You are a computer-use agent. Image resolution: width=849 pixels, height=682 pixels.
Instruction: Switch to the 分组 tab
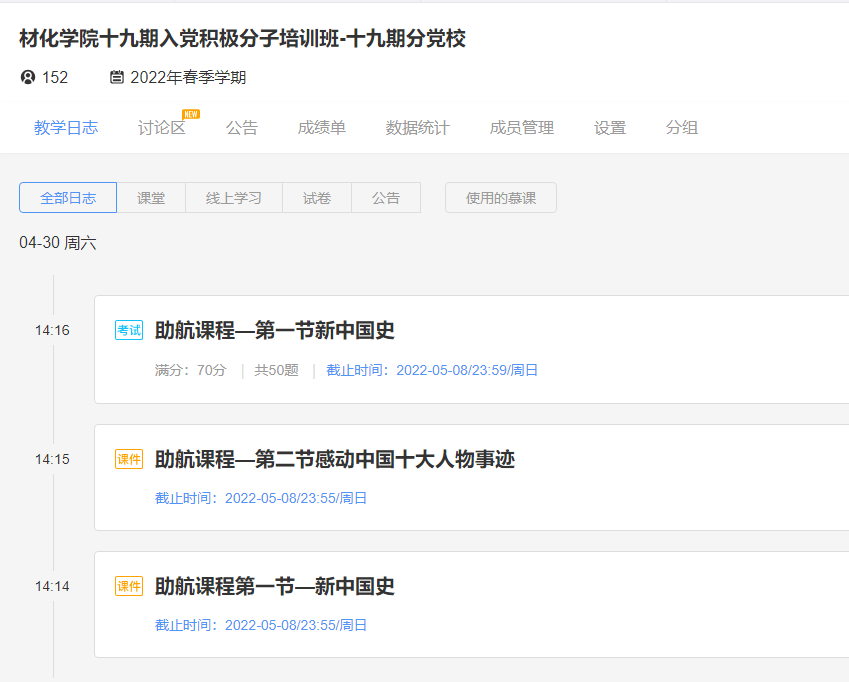tap(681, 128)
